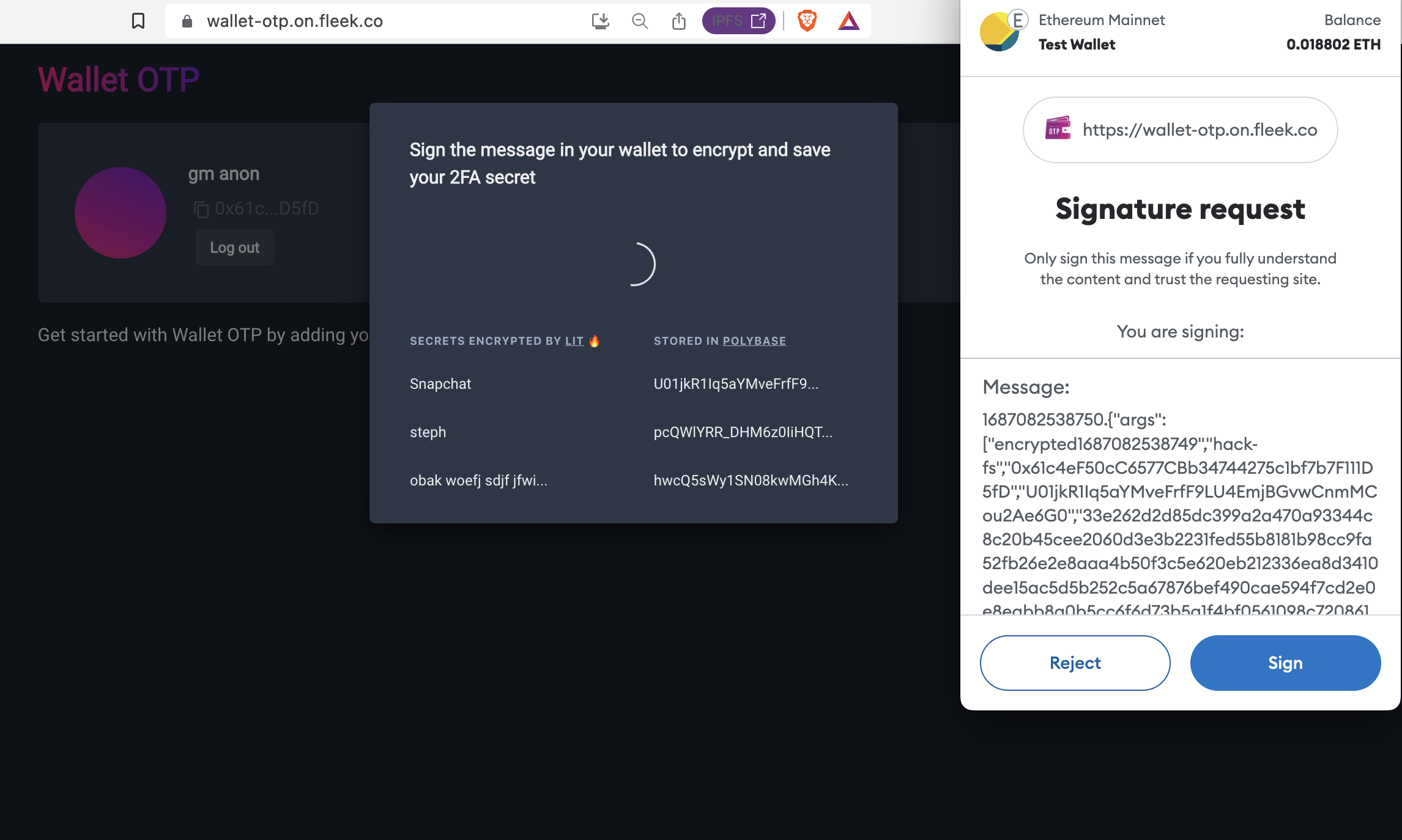The image size is (1402, 840).
Task: Click the Brave Shields lion icon
Action: click(x=807, y=21)
